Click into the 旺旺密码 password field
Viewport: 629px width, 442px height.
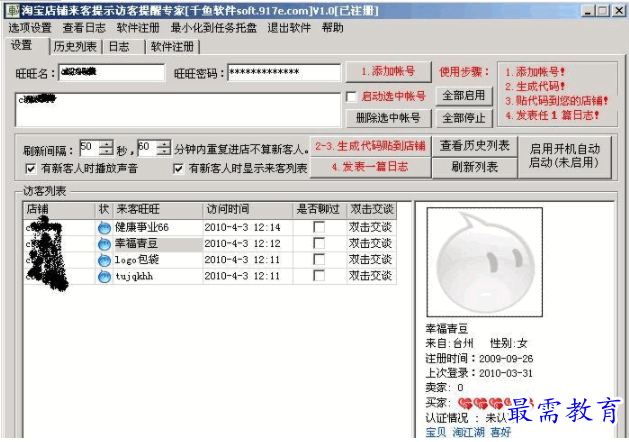pyautogui.click(x=284, y=73)
